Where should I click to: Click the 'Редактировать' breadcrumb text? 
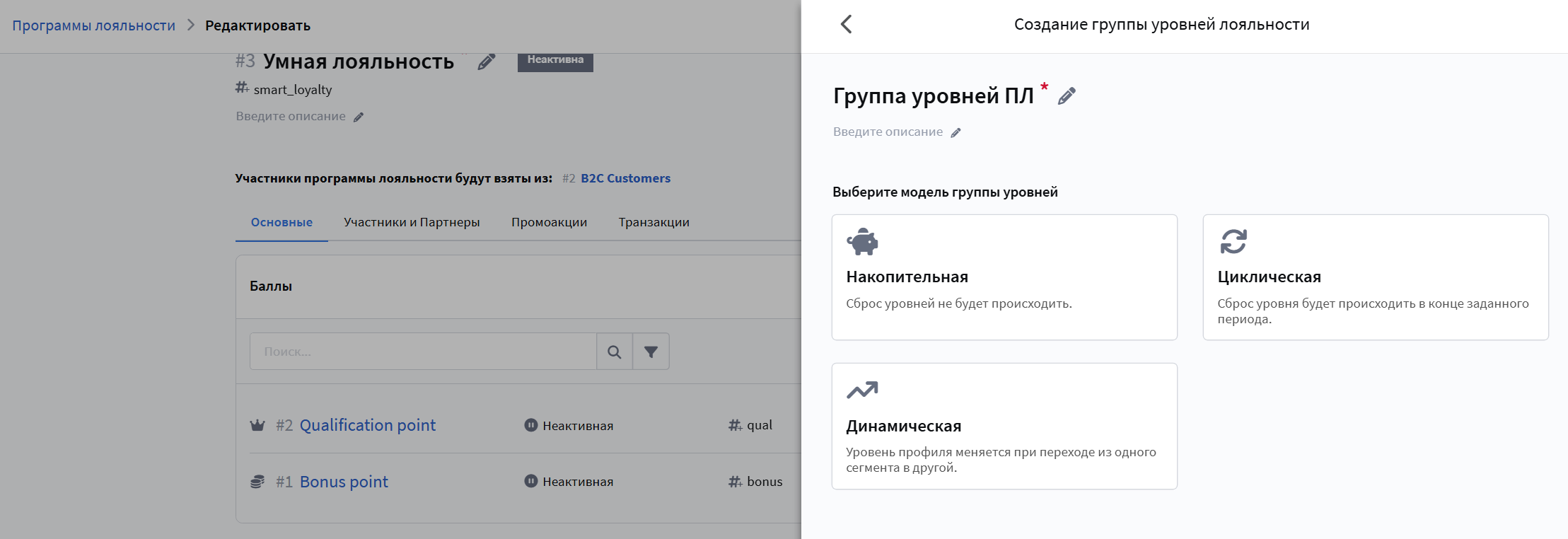click(x=257, y=25)
